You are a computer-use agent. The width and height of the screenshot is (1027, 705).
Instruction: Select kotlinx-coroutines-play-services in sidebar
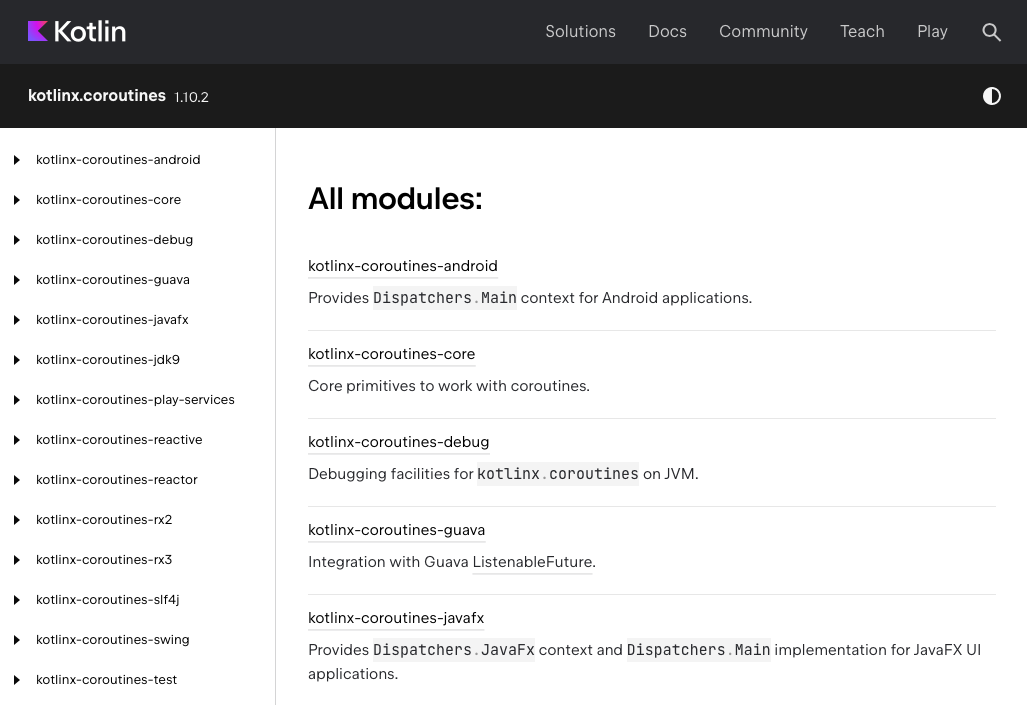[135, 400]
